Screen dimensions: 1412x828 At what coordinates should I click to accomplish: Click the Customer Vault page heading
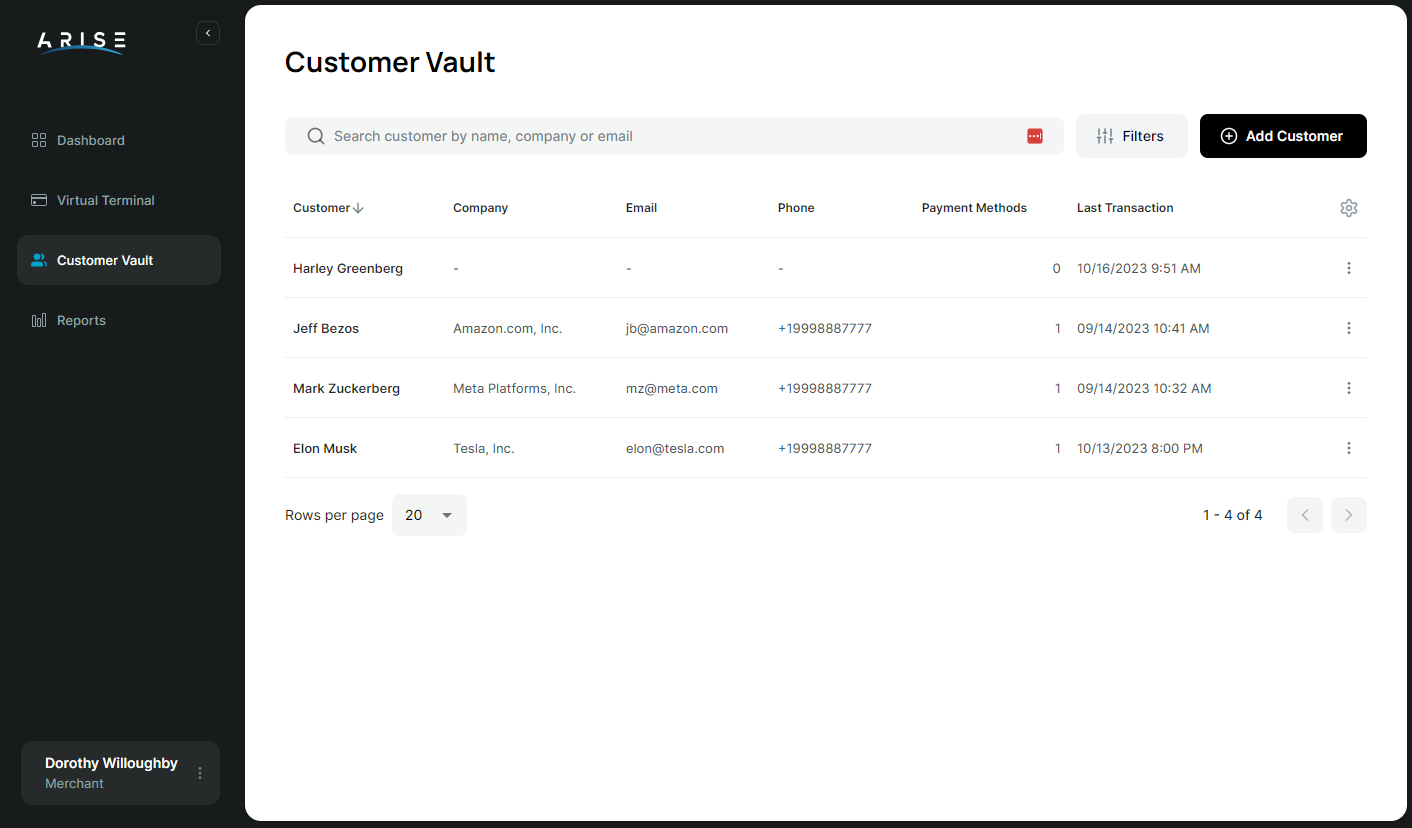(x=390, y=62)
